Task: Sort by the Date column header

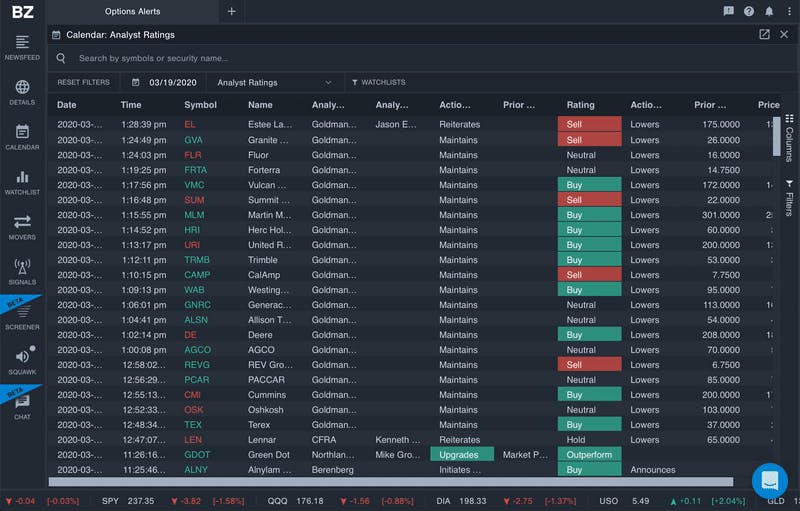Action: [66, 105]
